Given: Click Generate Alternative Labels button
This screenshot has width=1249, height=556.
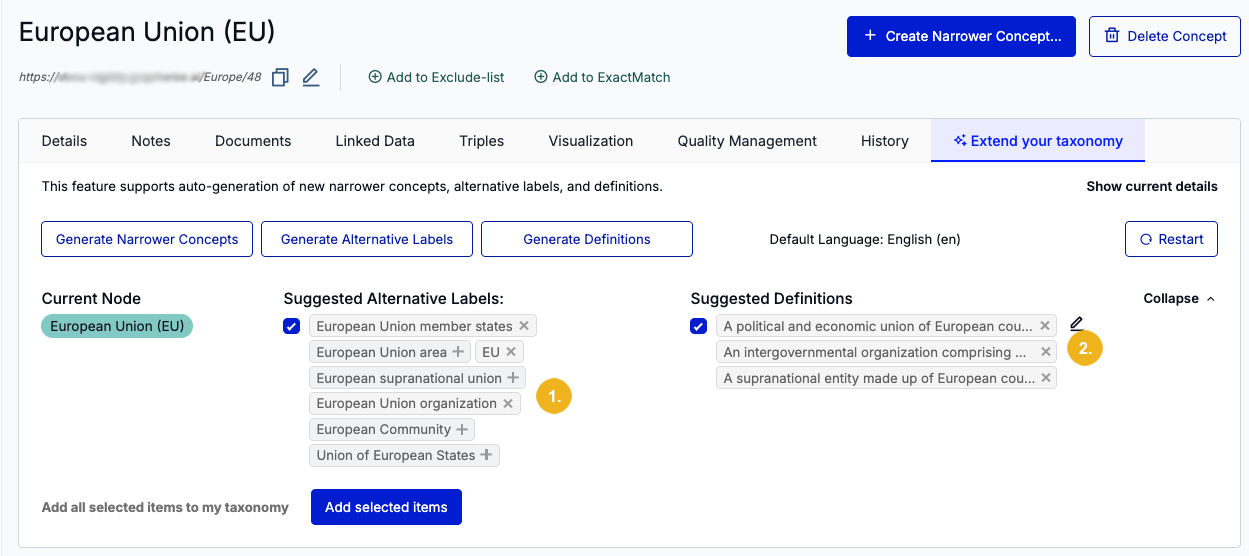Looking at the screenshot, I should (x=367, y=239).
